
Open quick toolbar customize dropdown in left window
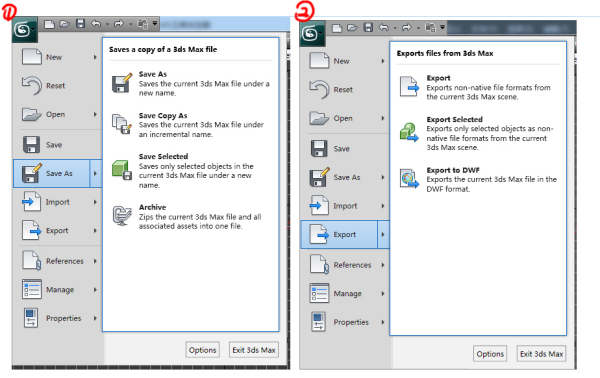click(x=155, y=24)
